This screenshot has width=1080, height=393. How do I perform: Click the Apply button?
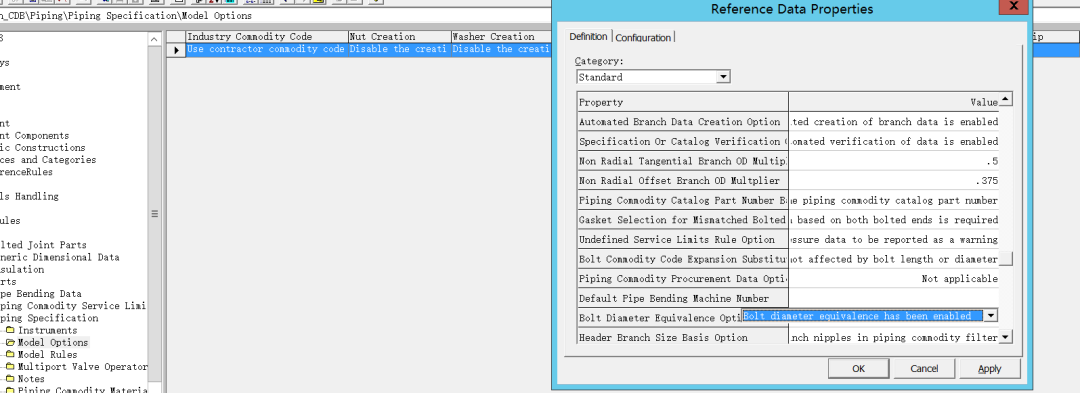990,368
